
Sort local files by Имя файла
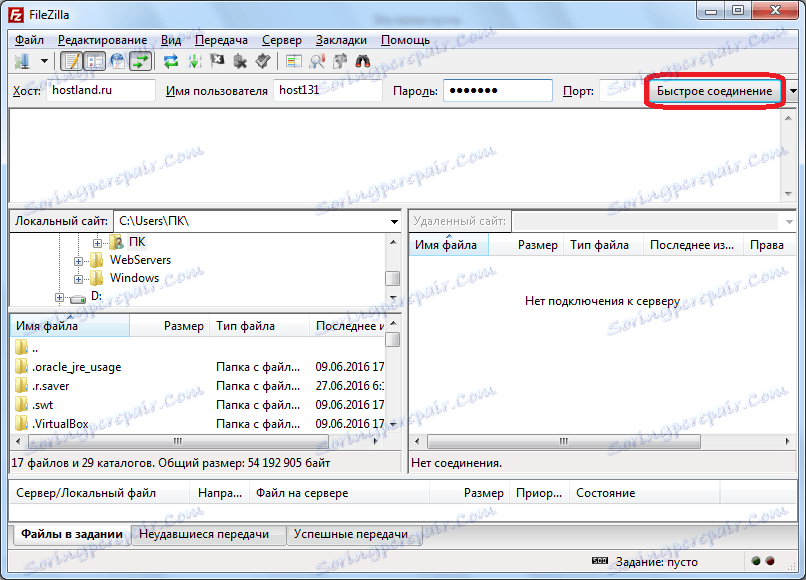pos(69,326)
